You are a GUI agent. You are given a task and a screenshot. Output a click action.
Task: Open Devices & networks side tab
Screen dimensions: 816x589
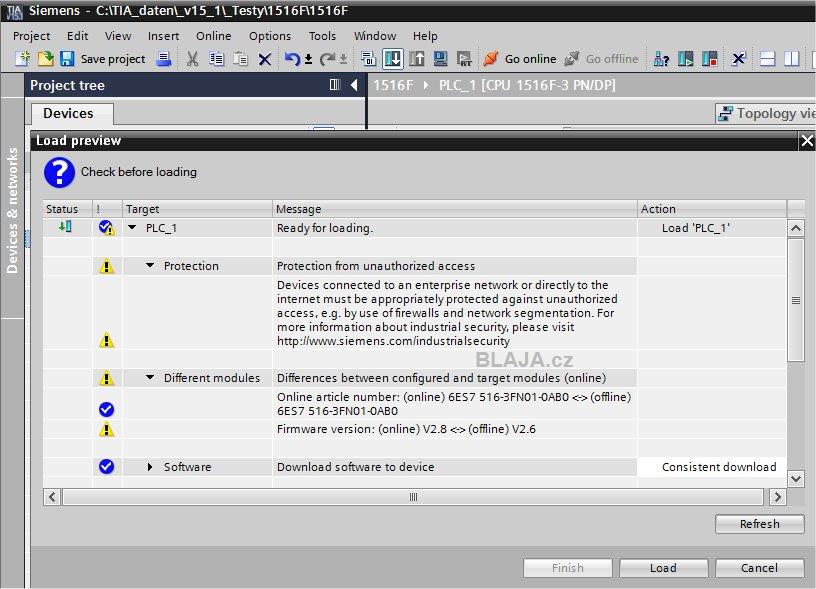pyautogui.click(x=12, y=210)
